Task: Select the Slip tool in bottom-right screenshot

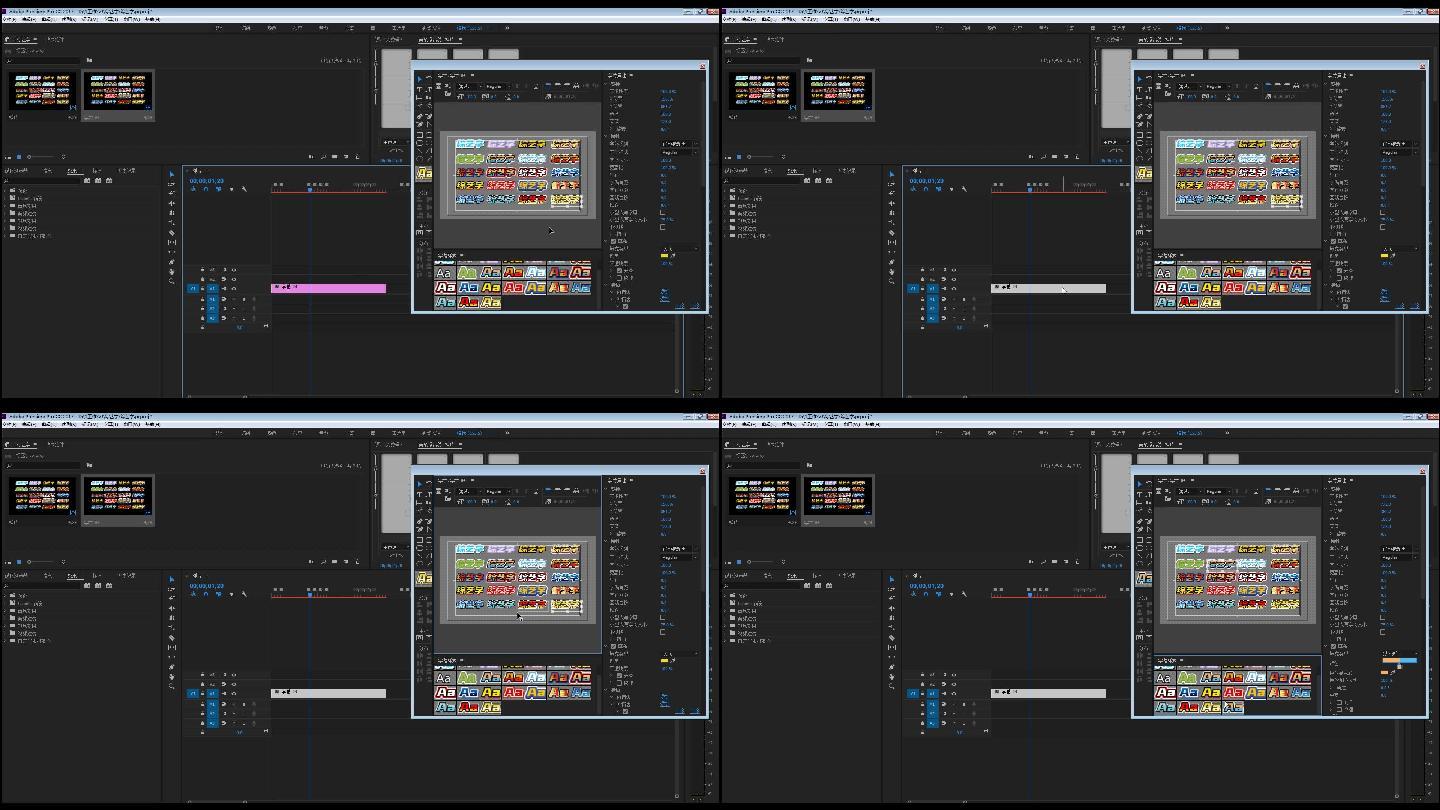Action: pos(891,647)
